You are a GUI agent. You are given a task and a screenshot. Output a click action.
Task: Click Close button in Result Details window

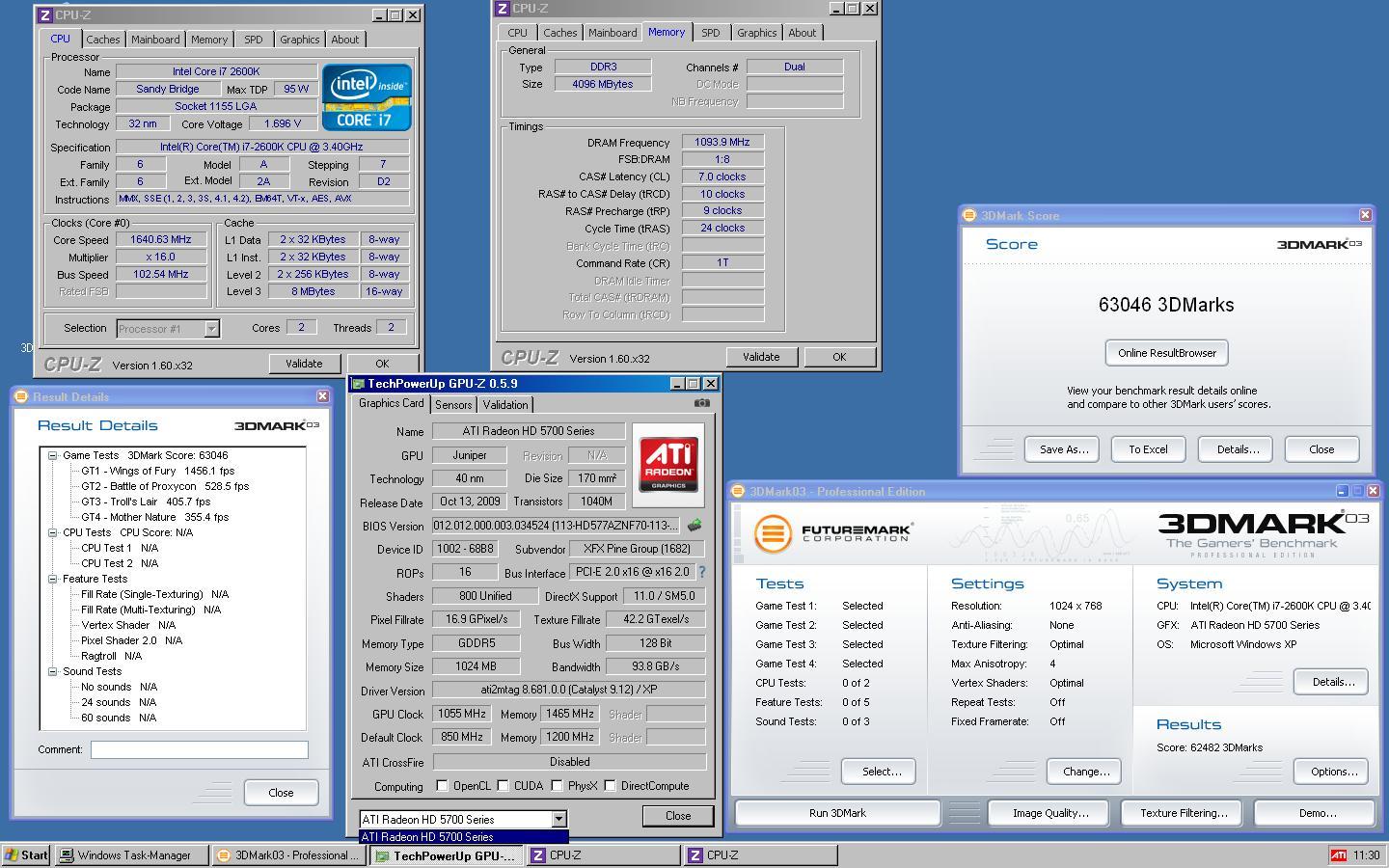[281, 793]
